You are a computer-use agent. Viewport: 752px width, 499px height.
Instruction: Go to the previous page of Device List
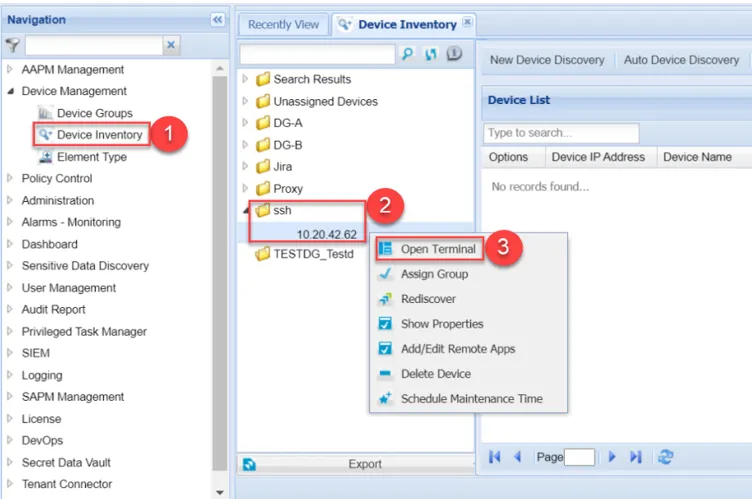click(x=517, y=457)
